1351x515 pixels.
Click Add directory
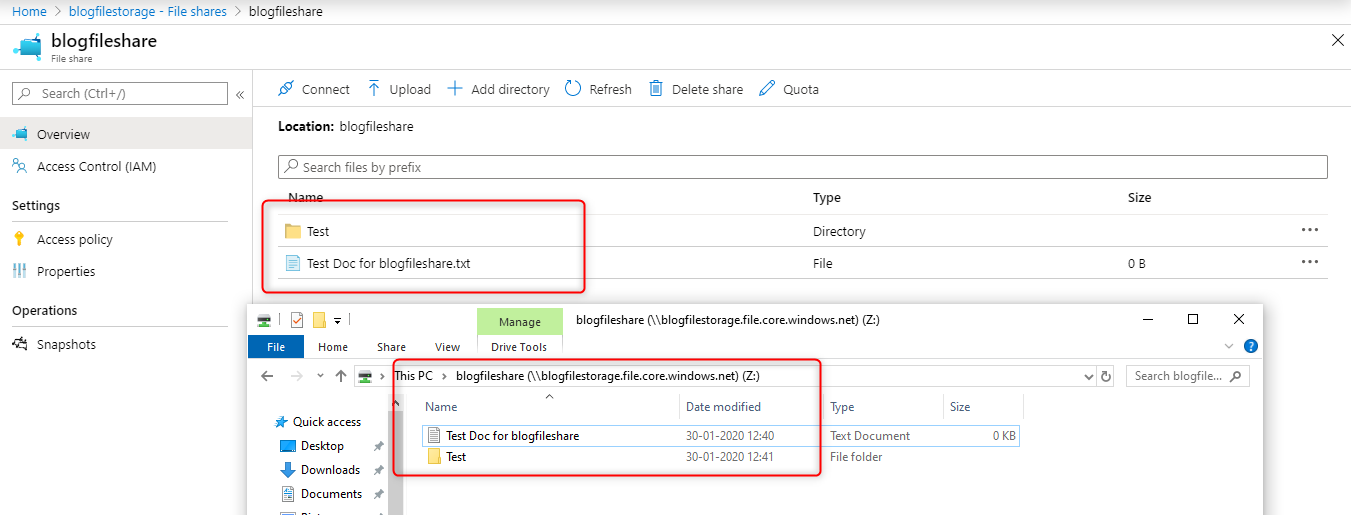click(498, 89)
